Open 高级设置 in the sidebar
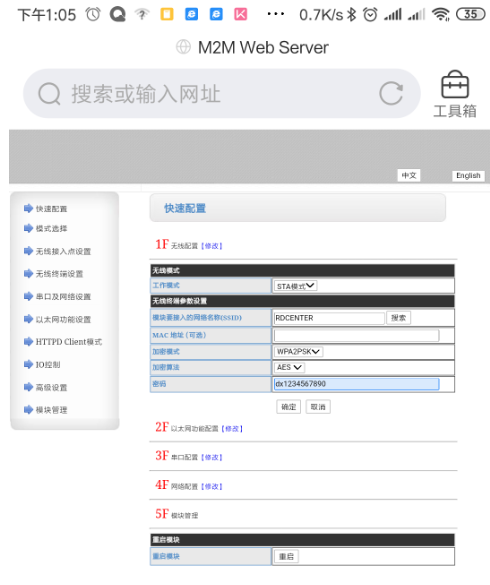The image size is (490, 585). (52, 388)
